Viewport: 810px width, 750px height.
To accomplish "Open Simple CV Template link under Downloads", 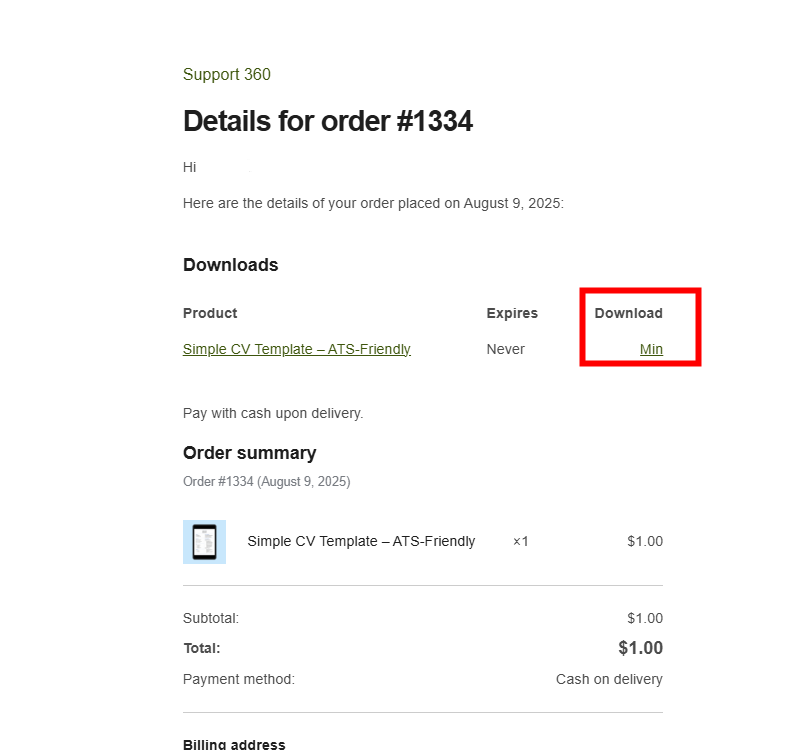I will click(296, 349).
